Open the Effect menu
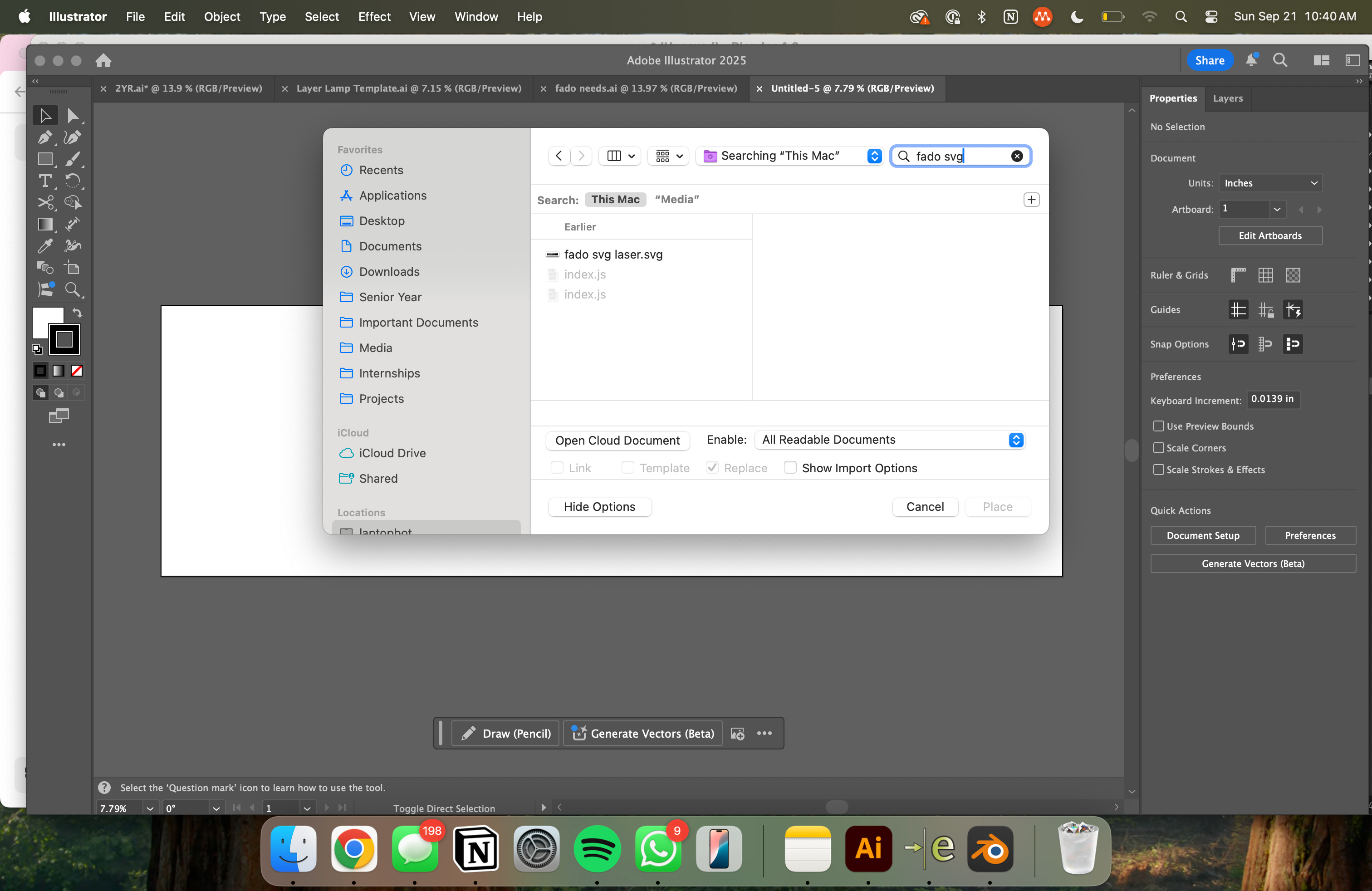The image size is (1372, 891). 374,17
